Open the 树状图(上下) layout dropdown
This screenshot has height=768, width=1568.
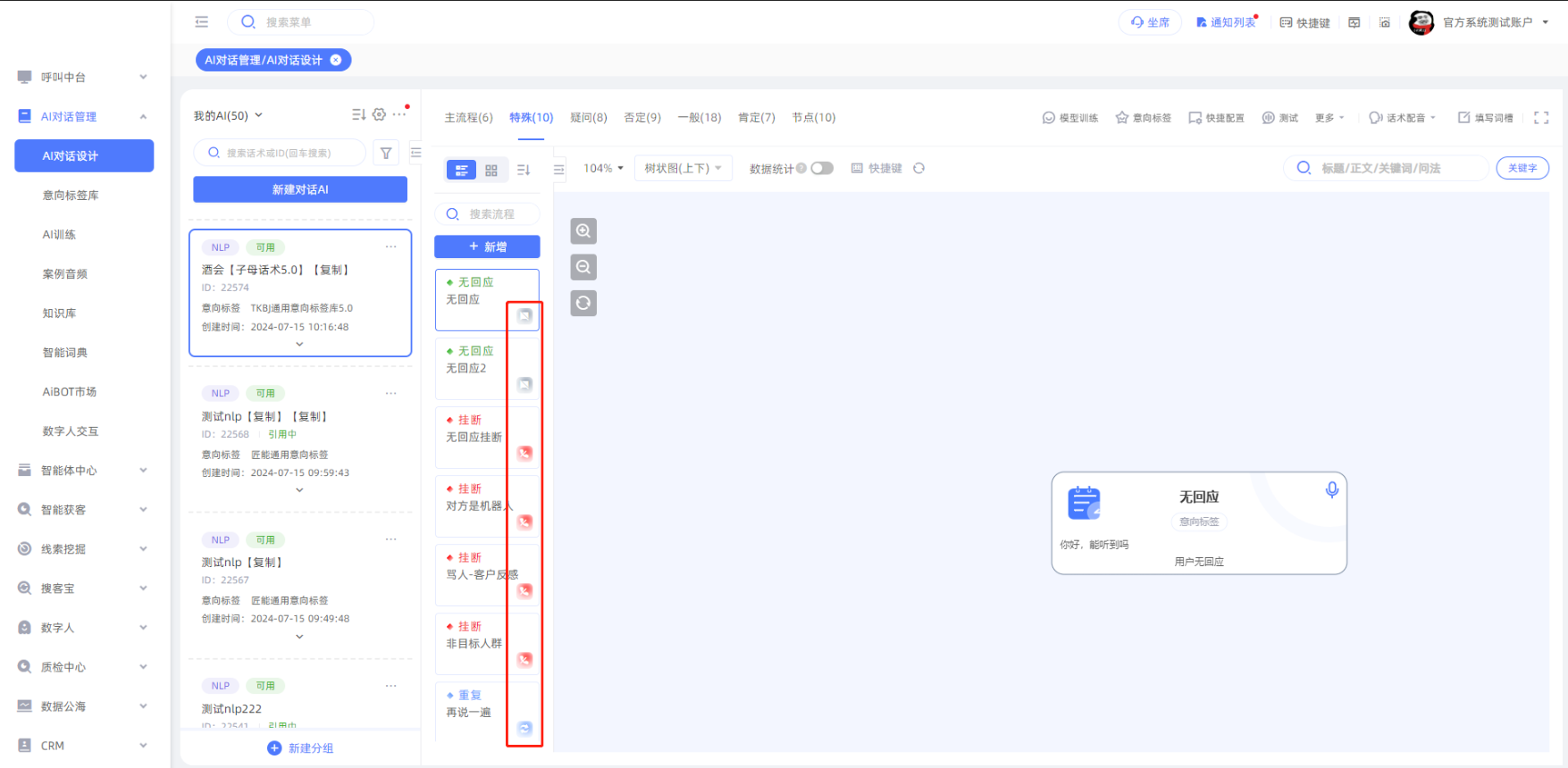[683, 168]
